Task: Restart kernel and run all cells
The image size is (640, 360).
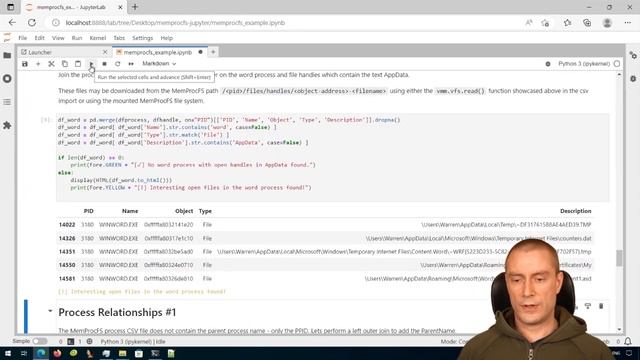Action: pyautogui.click(x=131, y=64)
